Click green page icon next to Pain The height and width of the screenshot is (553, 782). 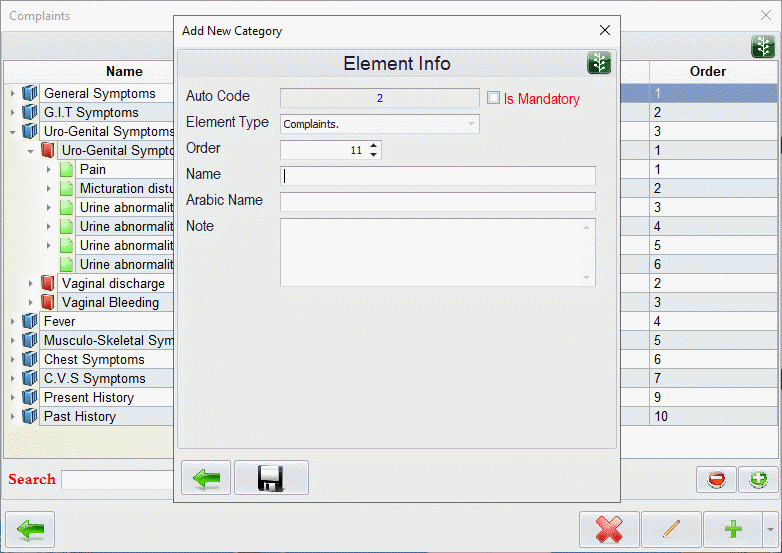tap(66, 169)
